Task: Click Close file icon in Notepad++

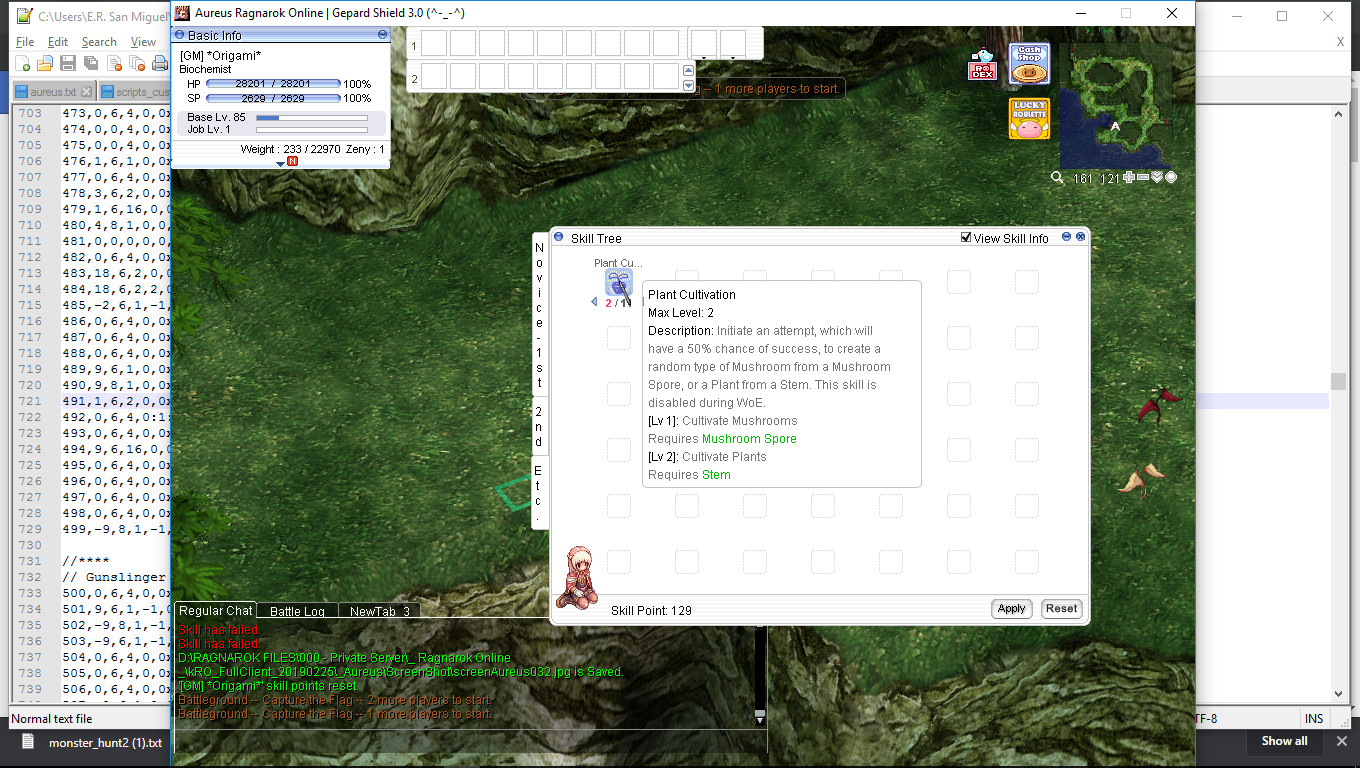Action: (113, 64)
